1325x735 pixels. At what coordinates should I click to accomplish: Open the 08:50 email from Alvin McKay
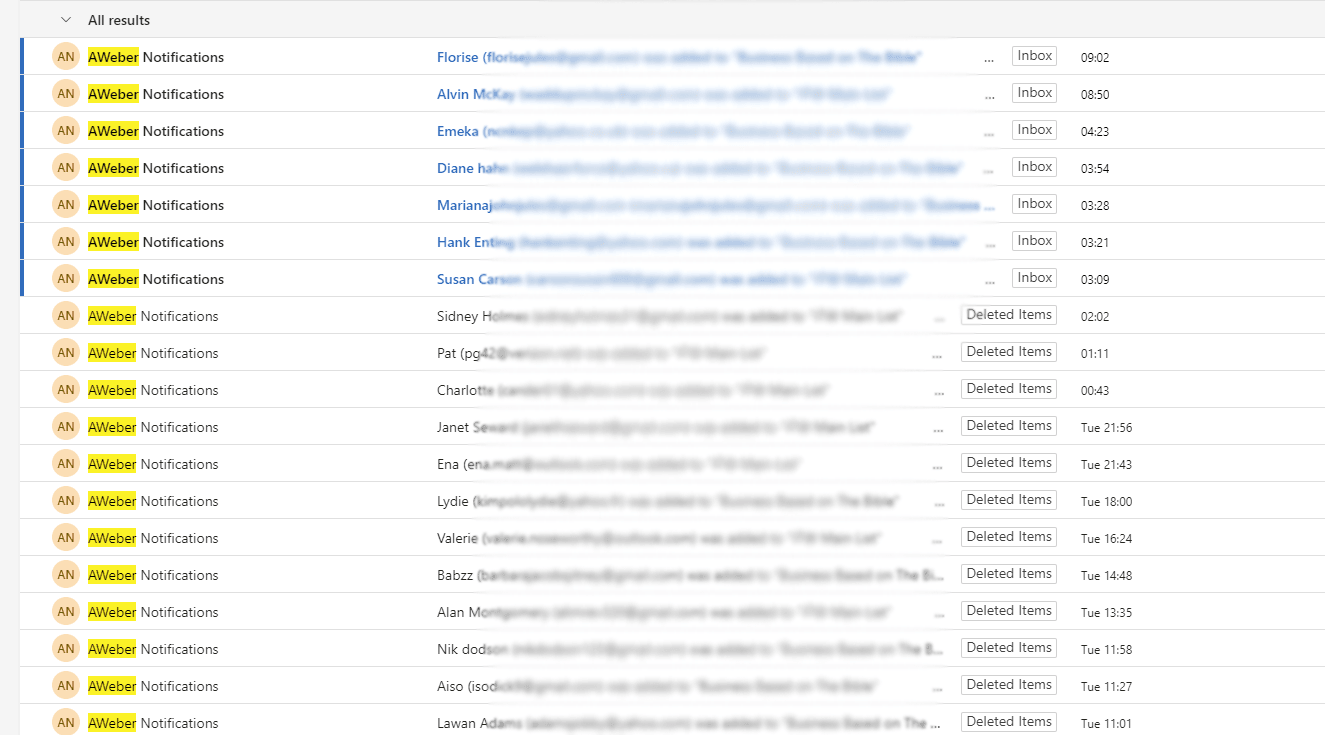click(x=672, y=94)
